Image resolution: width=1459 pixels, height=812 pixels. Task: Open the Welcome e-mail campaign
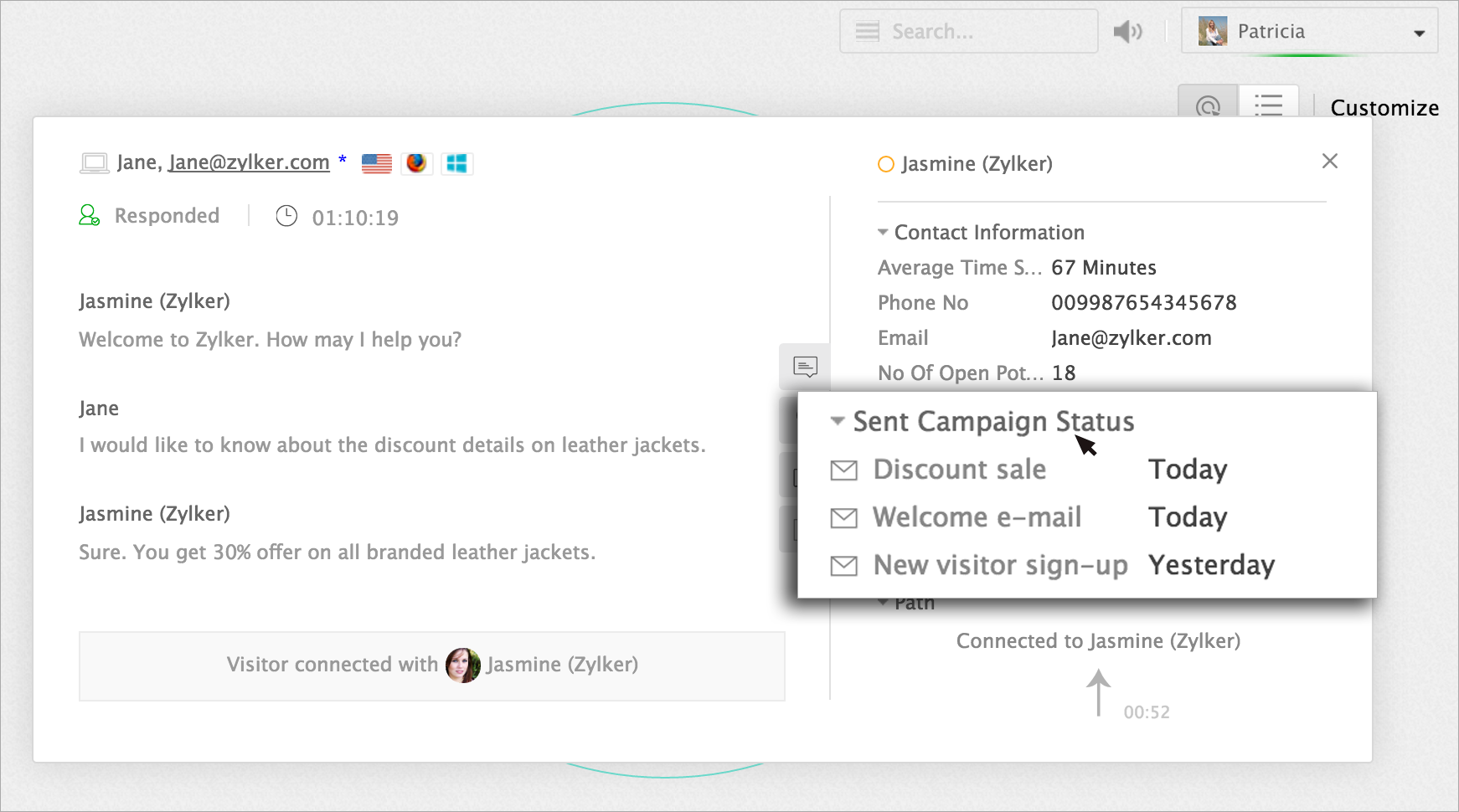[977, 517]
